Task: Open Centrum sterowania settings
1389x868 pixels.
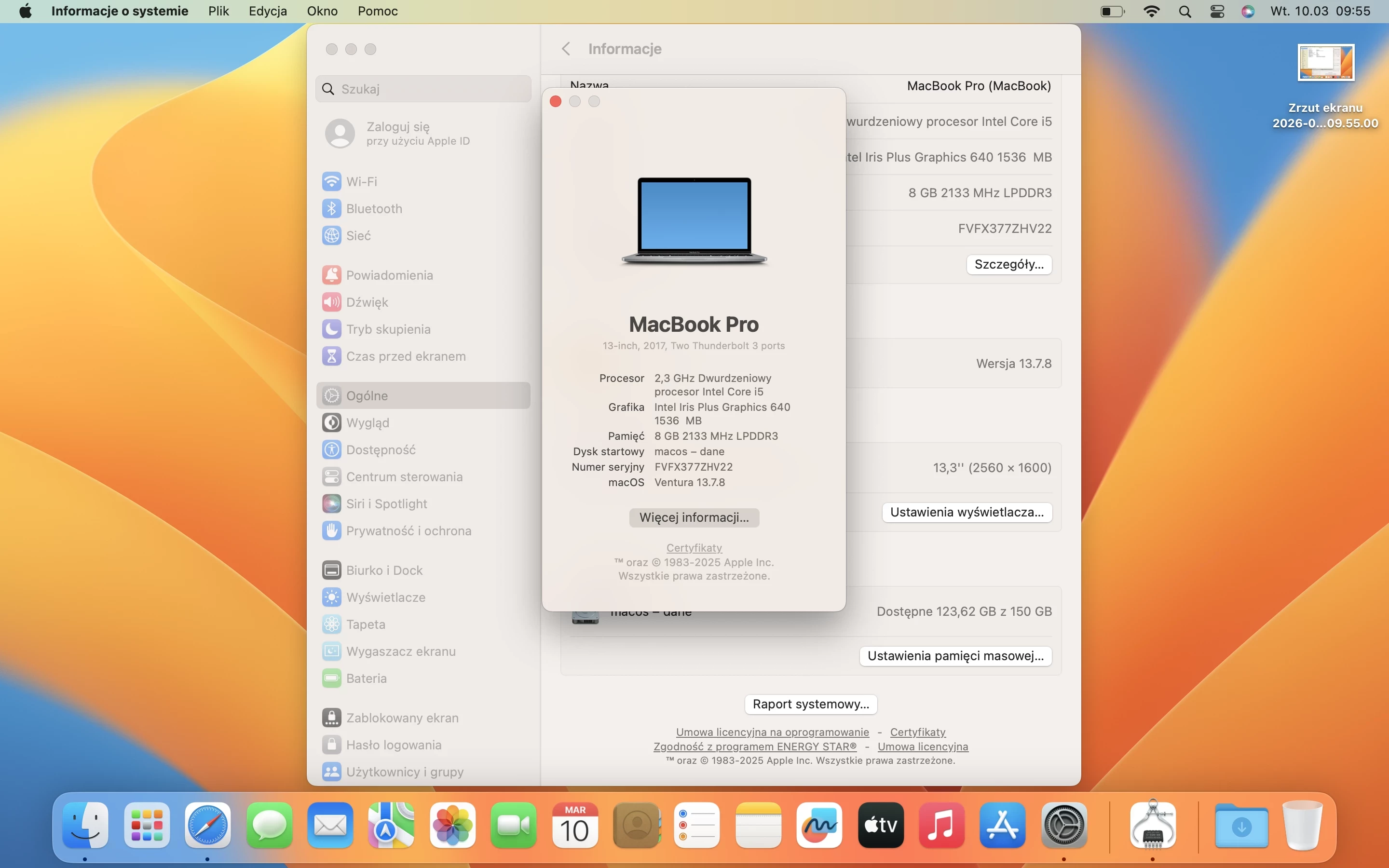Action: (x=405, y=476)
